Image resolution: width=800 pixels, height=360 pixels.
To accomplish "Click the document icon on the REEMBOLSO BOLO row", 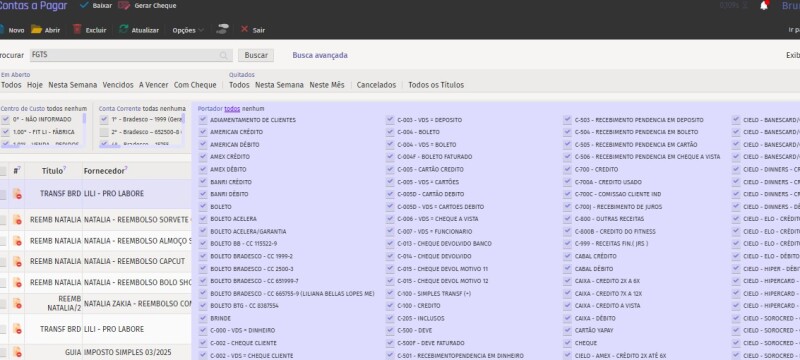I will 17,282.
